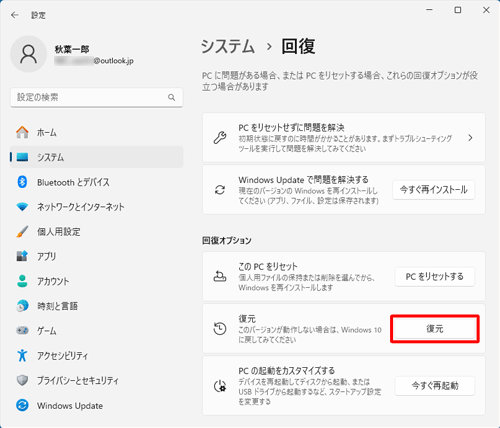Click the reset PC icon
Viewport: 500px width, 428px height.
(x=220, y=276)
